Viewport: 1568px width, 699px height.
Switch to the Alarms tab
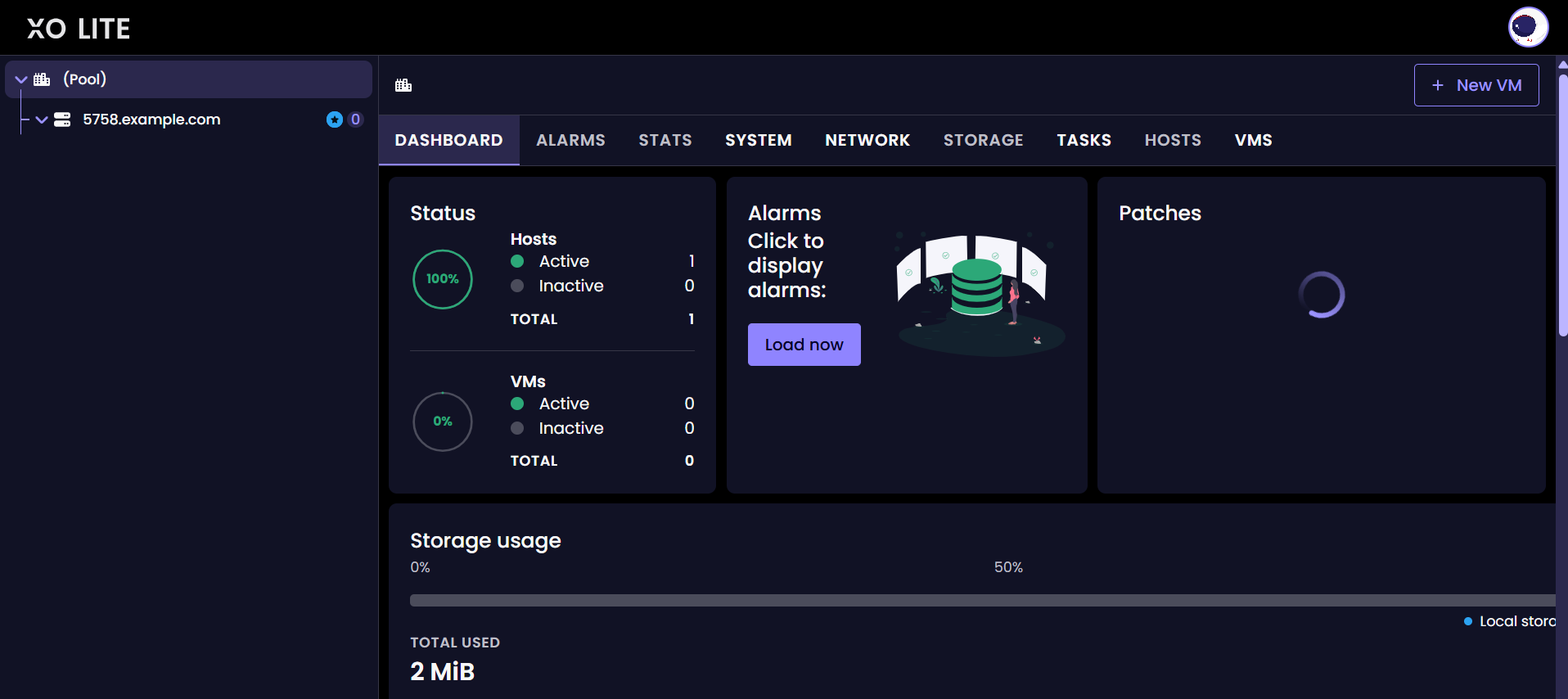[570, 140]
